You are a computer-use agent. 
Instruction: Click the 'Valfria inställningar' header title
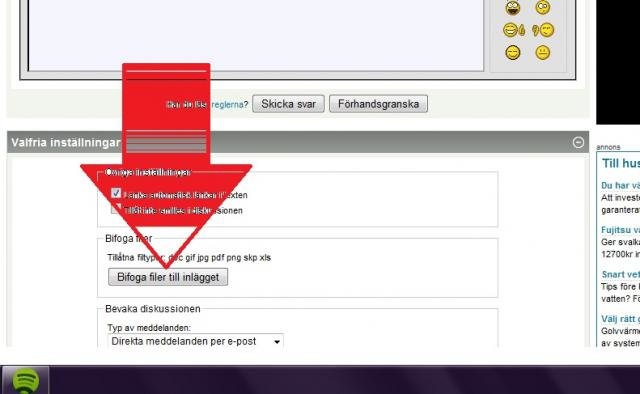(x=65, y=142)
